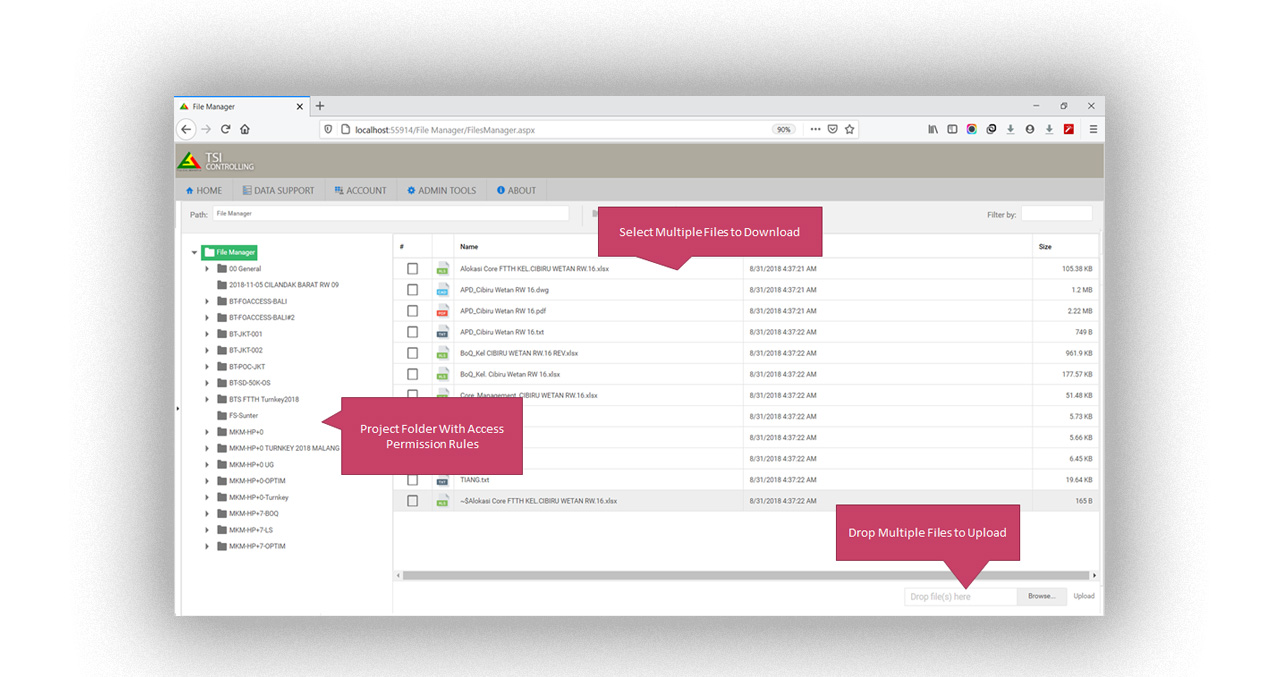Check the checkbox for TIANG.txt
This screenshot has width=1280, height=677.
(412, 479)
